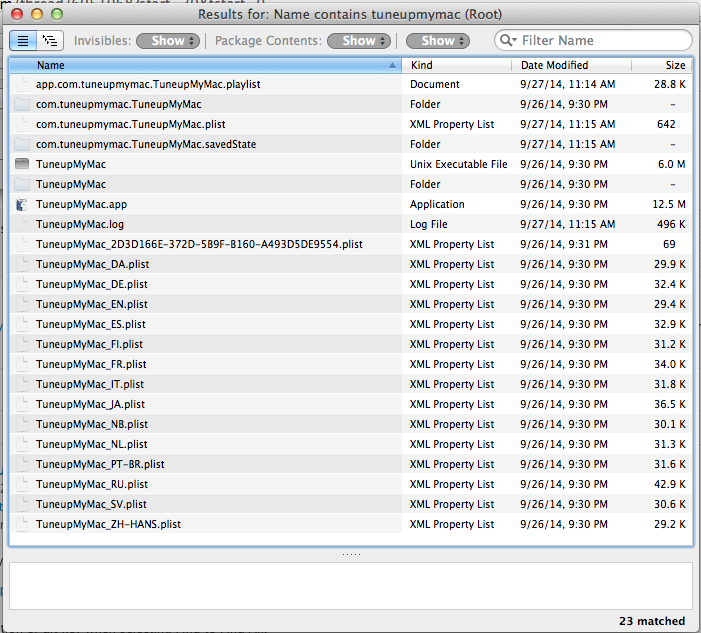
Task: Click the TuneupMyMac_IT.plist file icon
Action: pos(21,384)
